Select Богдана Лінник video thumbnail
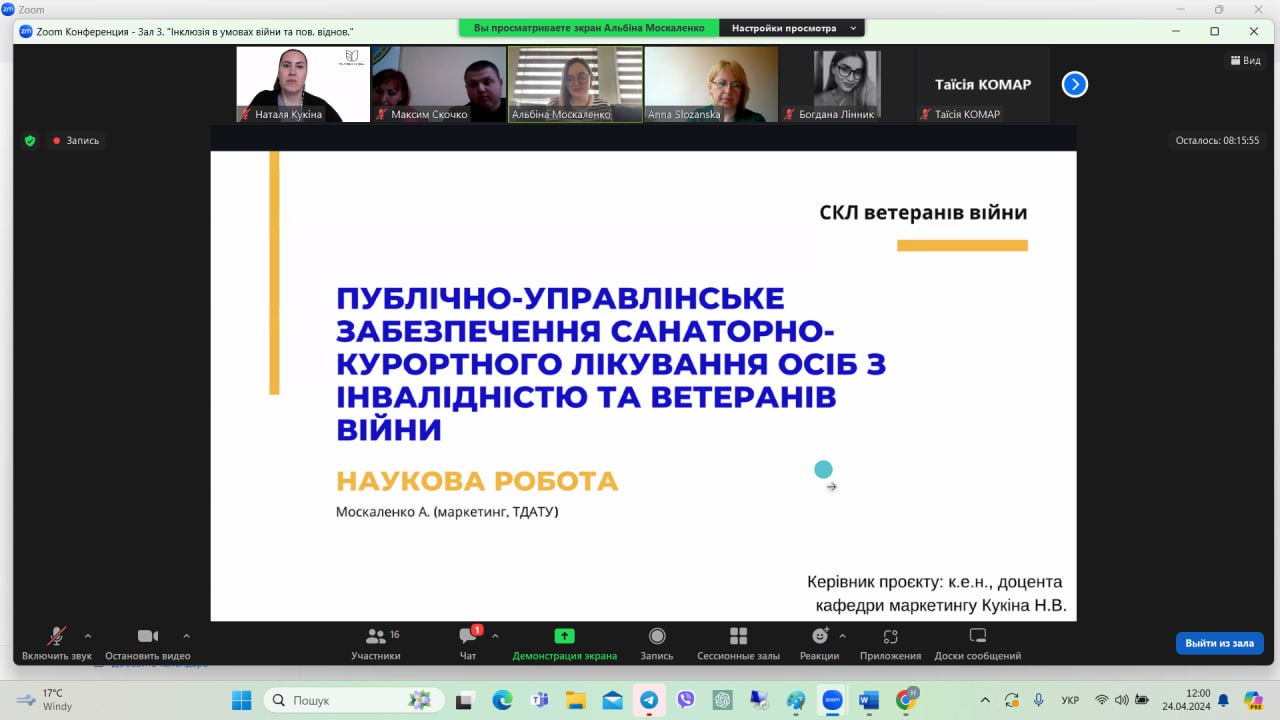Viewport: 1280px width, 720px height. pyautogui.click(x=847, y=84)
